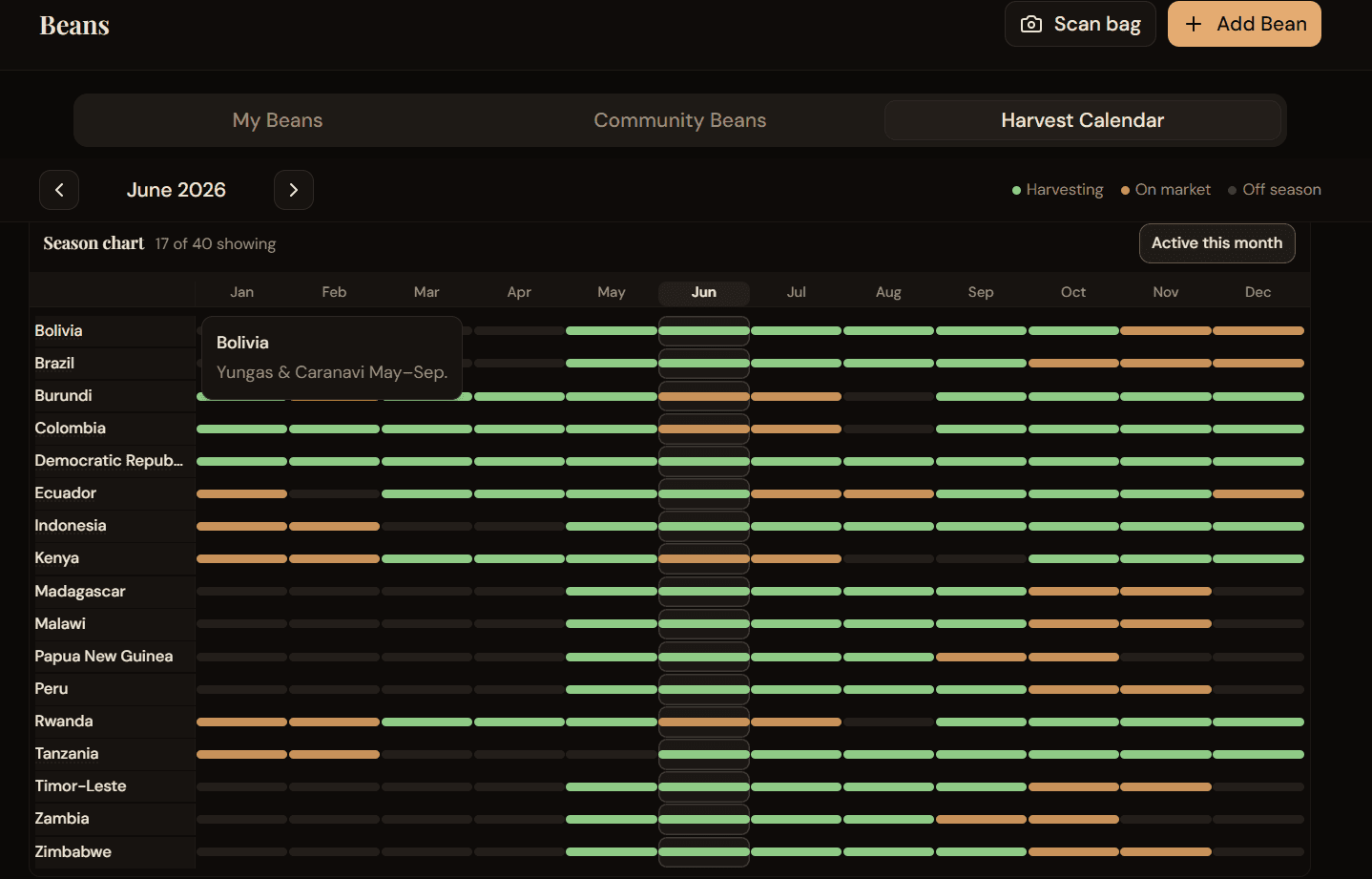The width and height of the screenshot is (1372, 879).
Task: Click the camera icon in Scan bag
Action: click(x=1031, y=24)
